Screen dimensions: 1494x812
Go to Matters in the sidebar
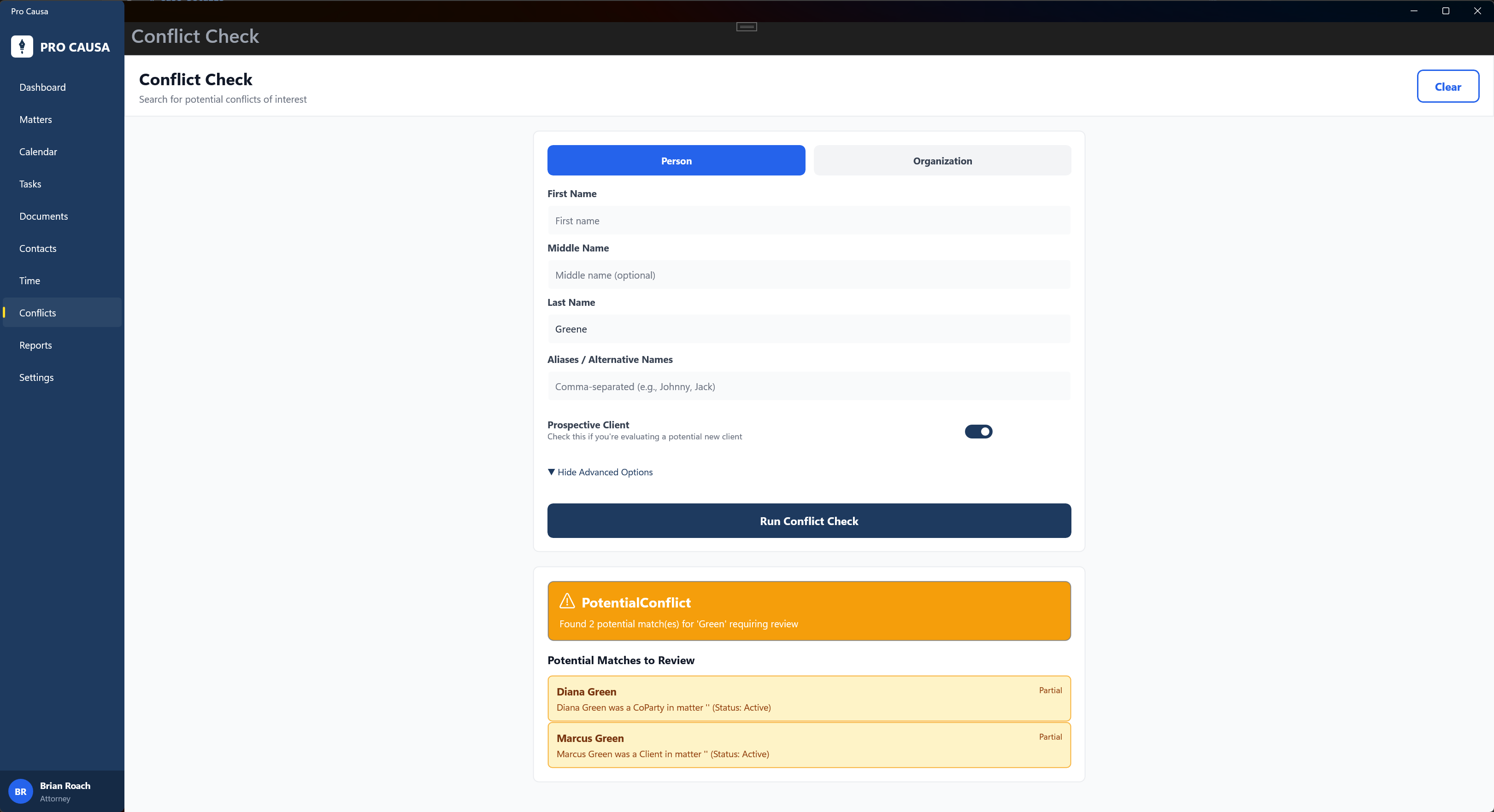pyautogui.click(x=35, y=119)
